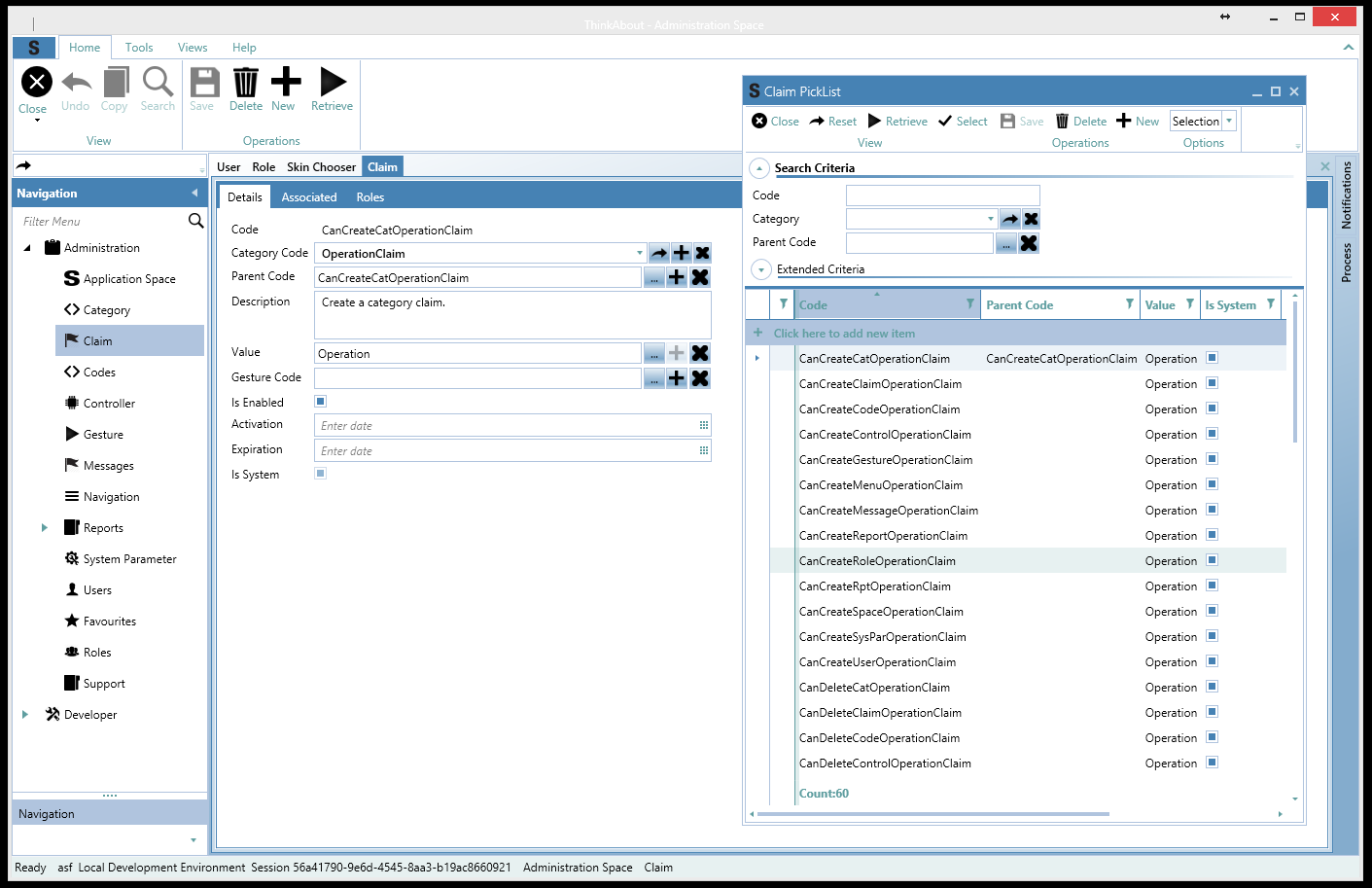Click the Code search input field

pos(942,195)
